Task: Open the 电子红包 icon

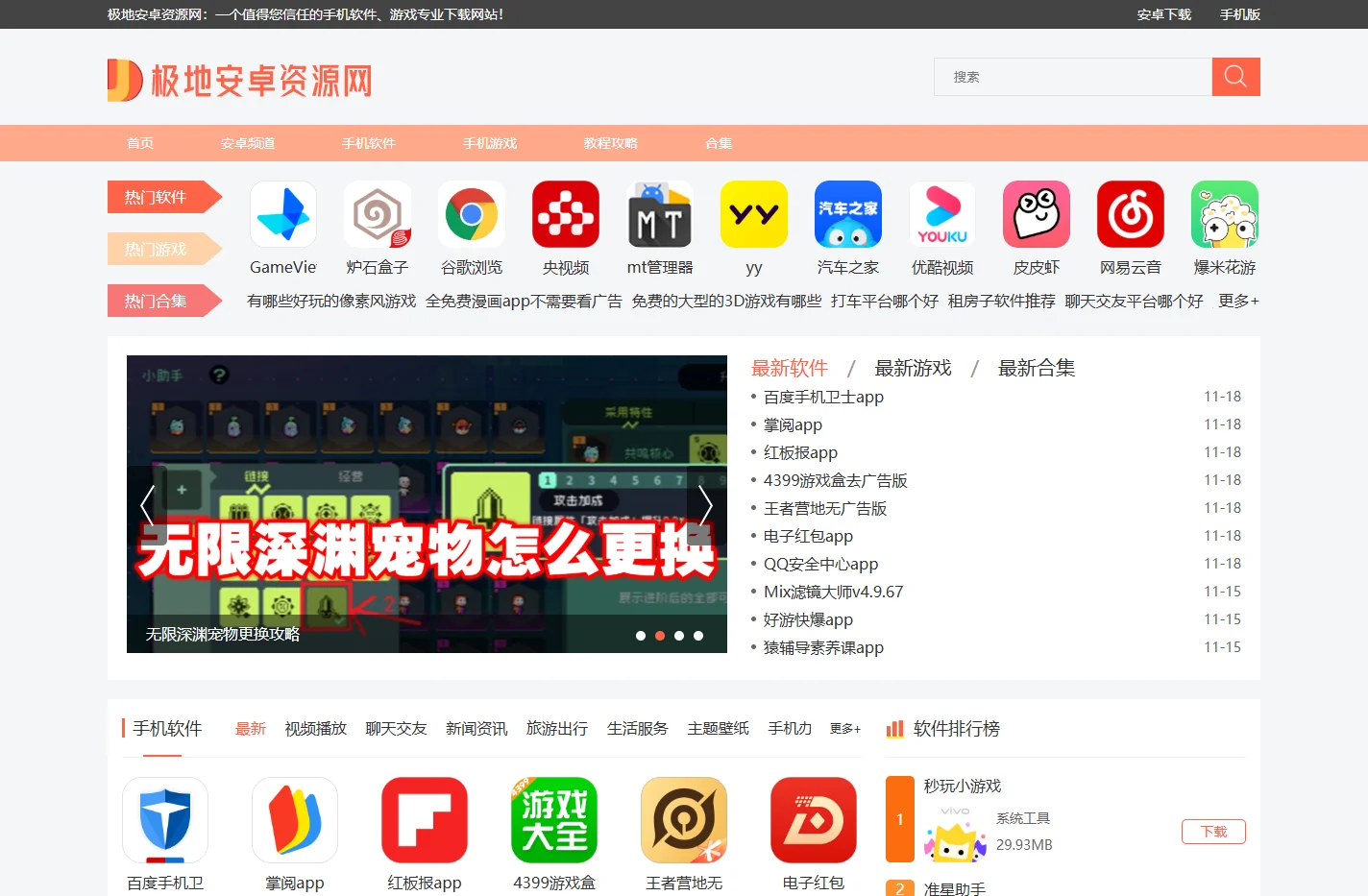Action: (x=814, y=820)
